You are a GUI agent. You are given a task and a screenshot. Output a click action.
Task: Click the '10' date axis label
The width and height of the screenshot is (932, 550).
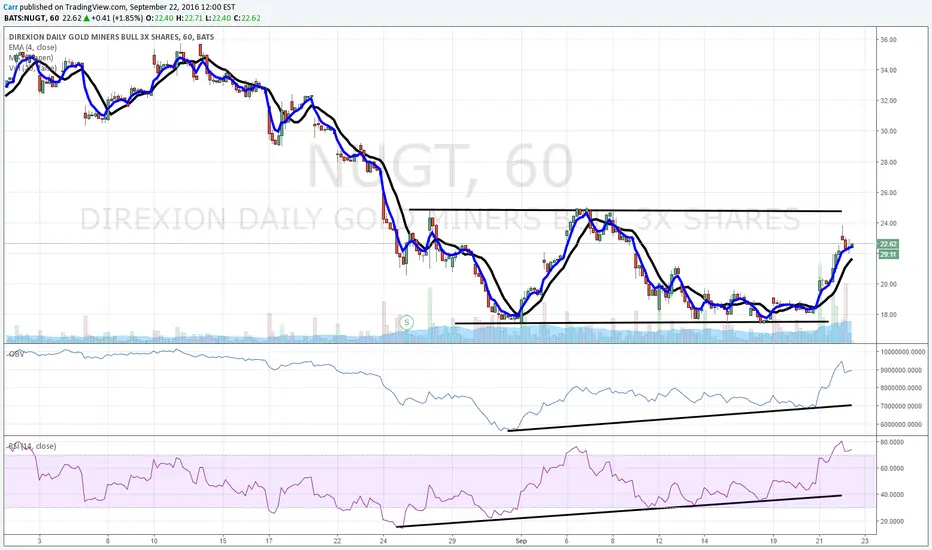(x=154, y=541)
